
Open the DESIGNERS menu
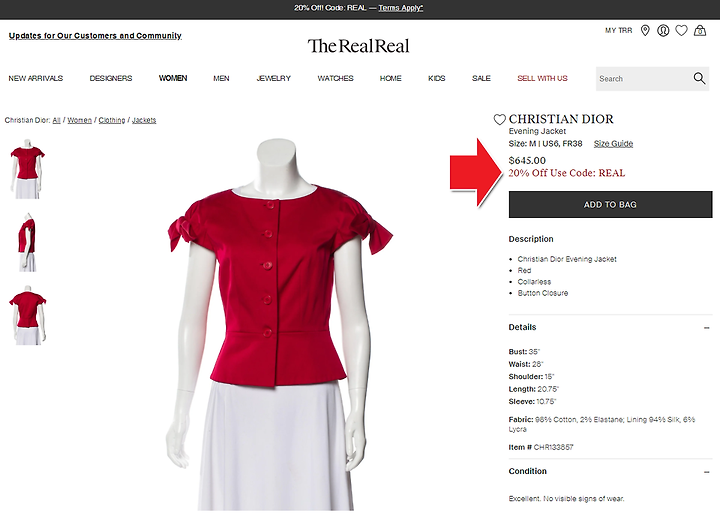click(111, 78)
